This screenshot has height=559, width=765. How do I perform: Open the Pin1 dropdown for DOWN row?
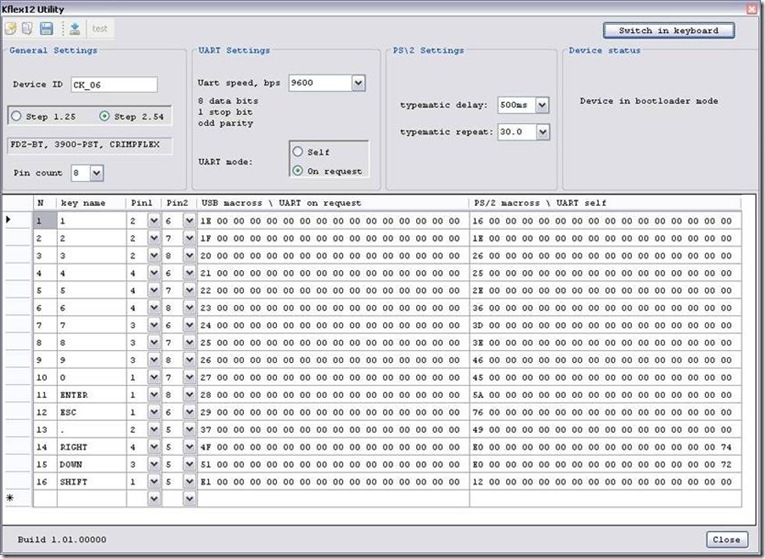[154, 464]
